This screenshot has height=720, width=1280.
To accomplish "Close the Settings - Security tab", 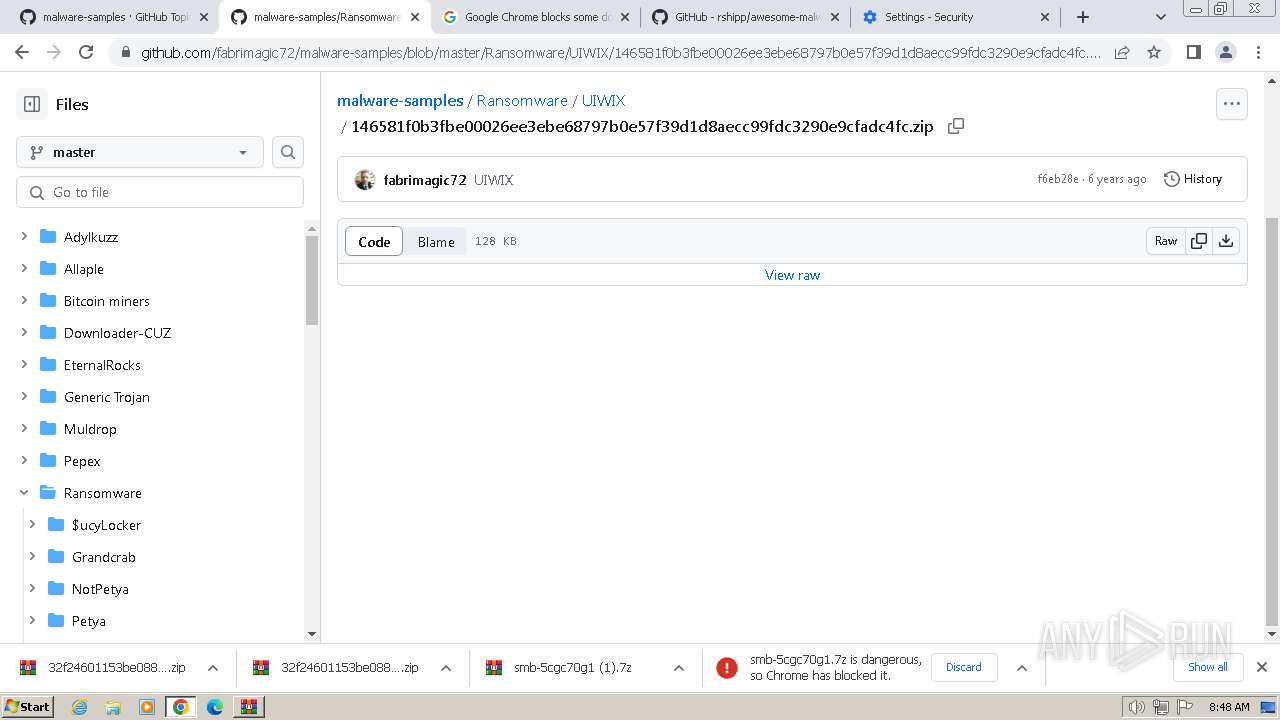I will coord(1045,17).
